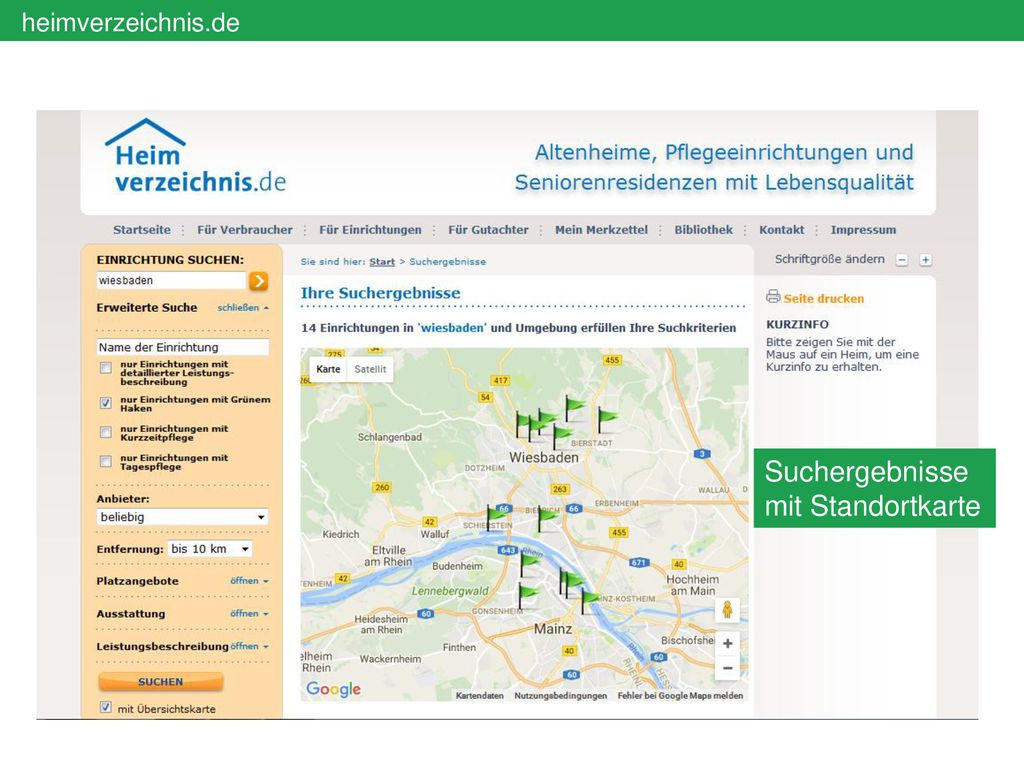Image resolution: width=1024 pixels, height=768 pixels.
Task: Open Nutzungsbedingungen link below the map
Action: (x=560, y=696)
